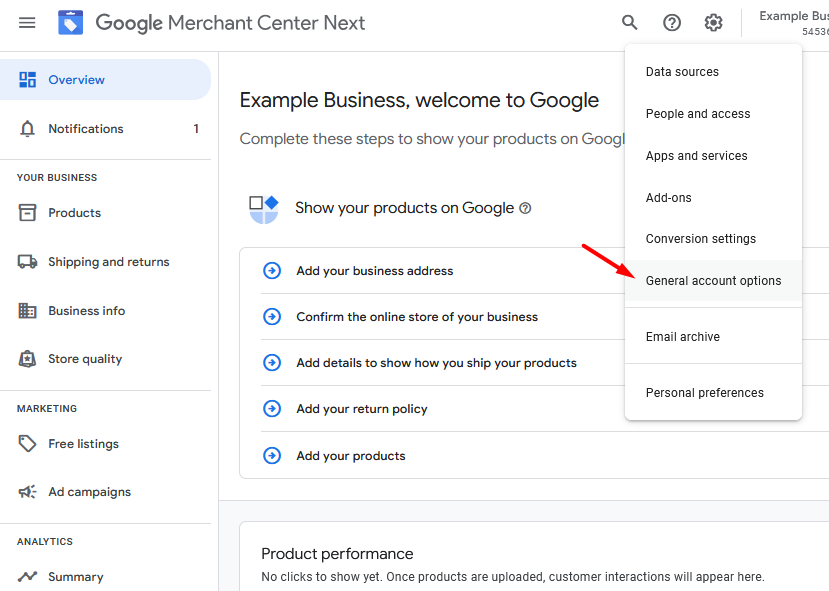Go to Overview in the sidebar

[105, 80]
